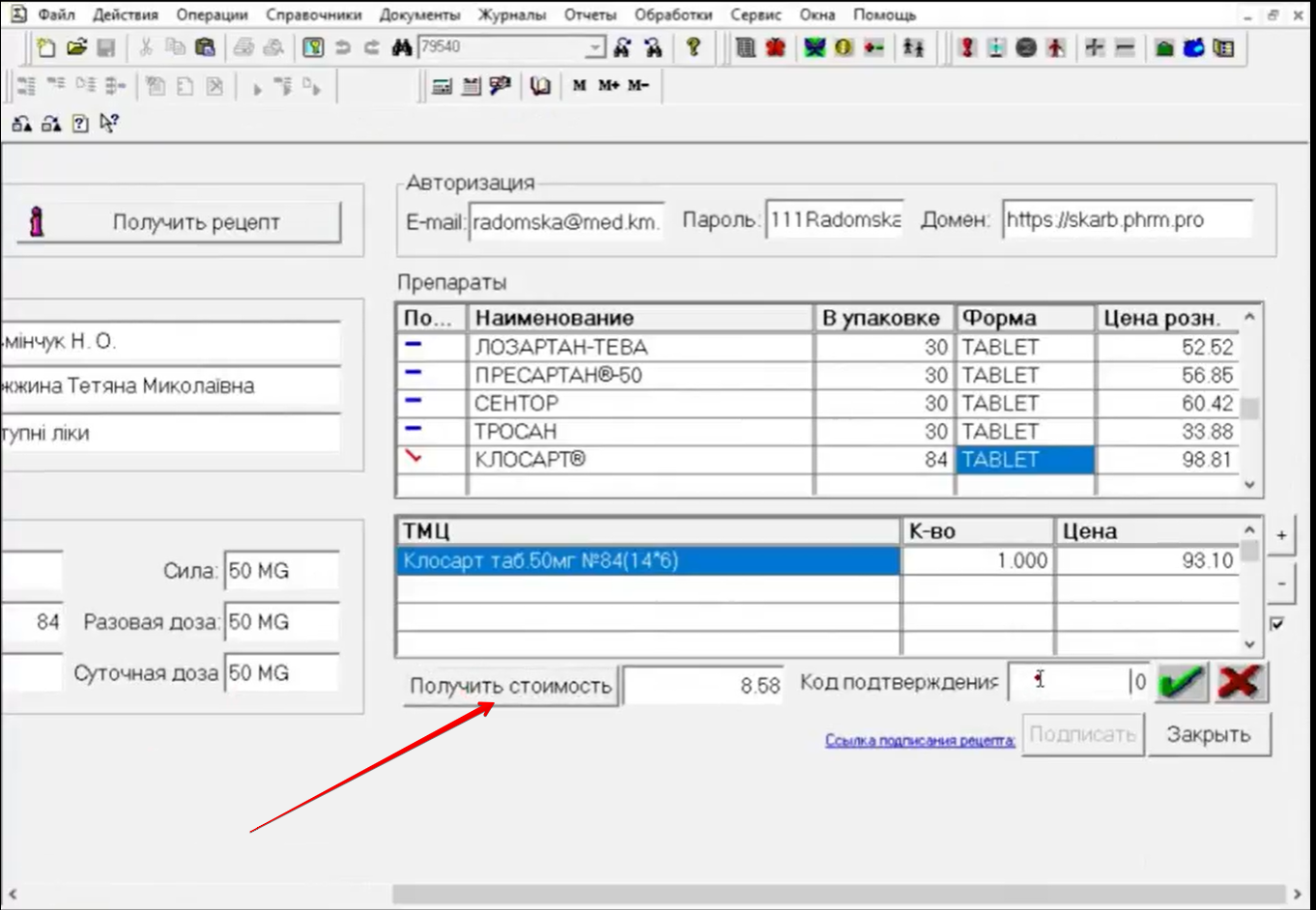This screenshot has height=910, width=1316.
Task: Click the green checkmark confirm icon
Action: [1182, 683]
